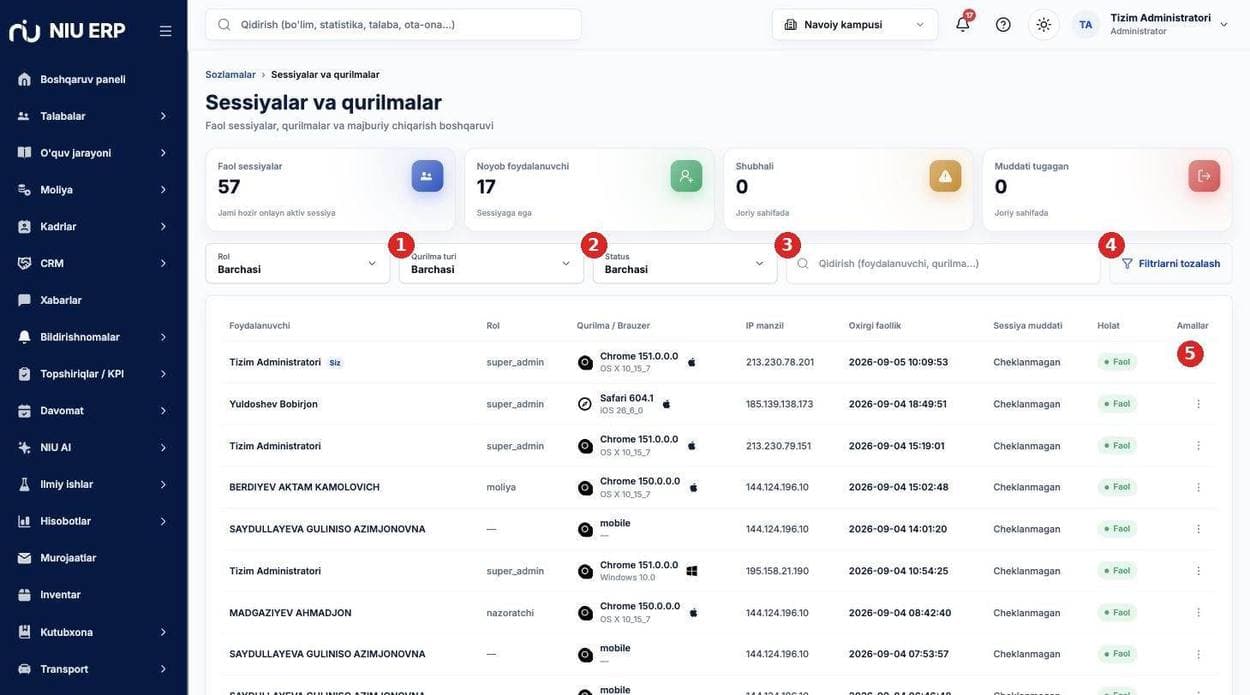Screen dimensions: 1250x695
Task: Click the Faol badge in the MADGAZIYEV AHMADJON row
Action: (1117, 612)
